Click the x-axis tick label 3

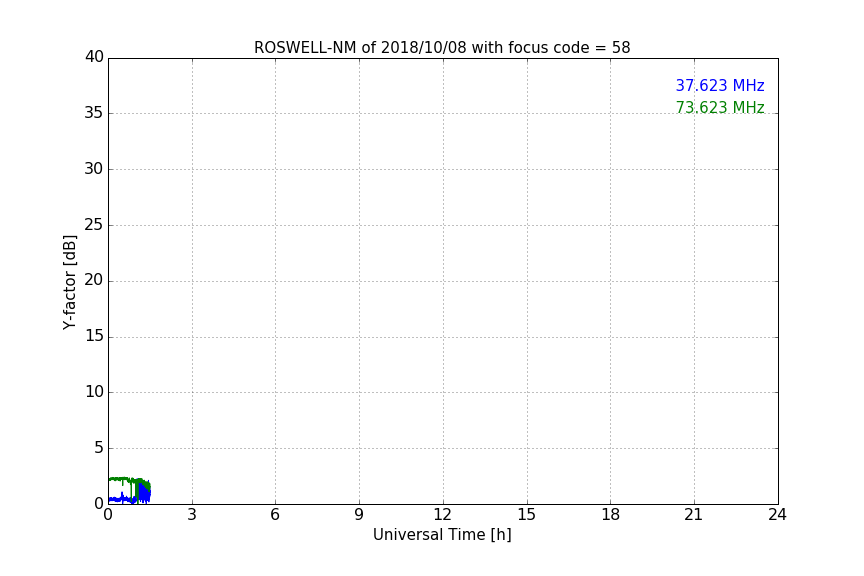(192, 515)
